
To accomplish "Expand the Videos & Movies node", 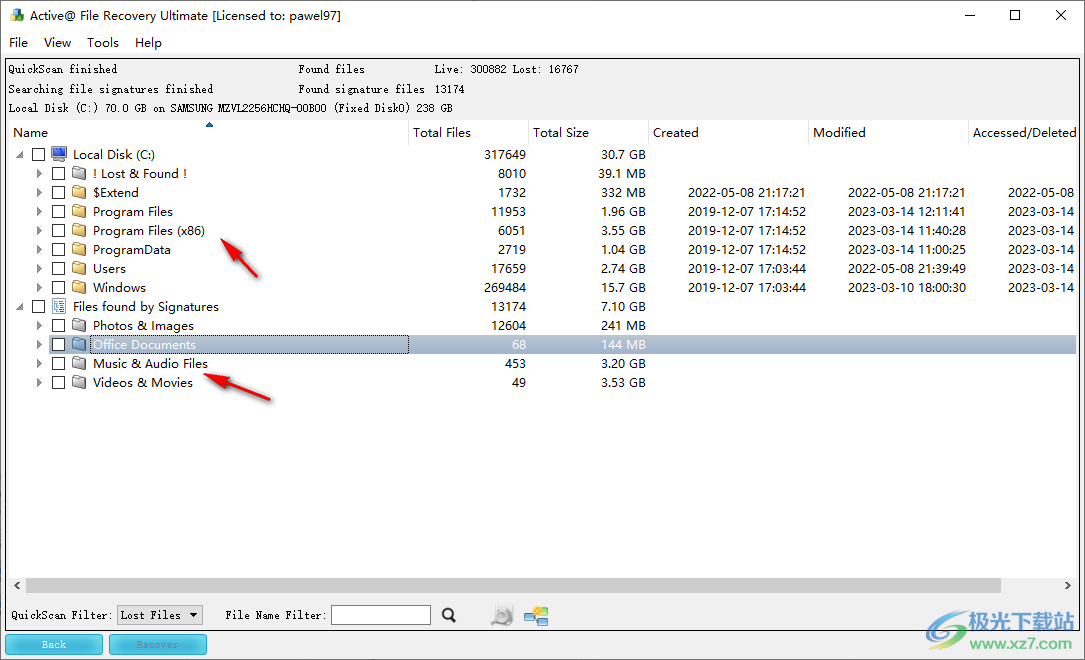I will coord(39,383).
